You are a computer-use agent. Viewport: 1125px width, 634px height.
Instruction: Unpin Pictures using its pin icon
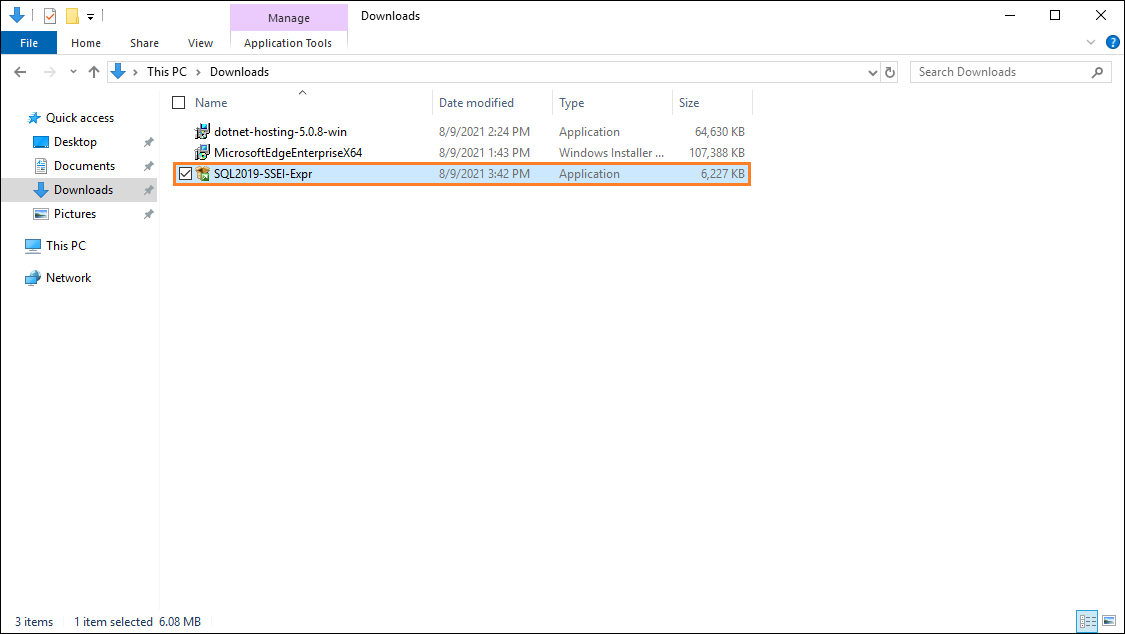pyautogui.click(x=148, y=213)
